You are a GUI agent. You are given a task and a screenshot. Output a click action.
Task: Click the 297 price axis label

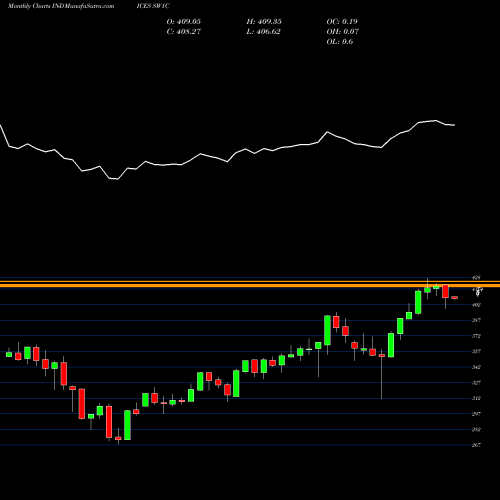(477, 414)
